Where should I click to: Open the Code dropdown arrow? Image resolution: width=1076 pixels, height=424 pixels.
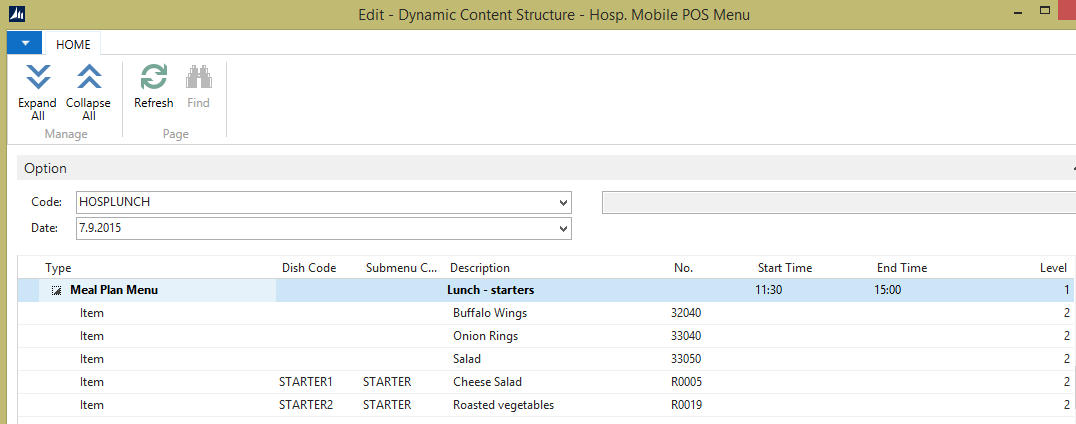pyautogui.click(x=563, y=202)
